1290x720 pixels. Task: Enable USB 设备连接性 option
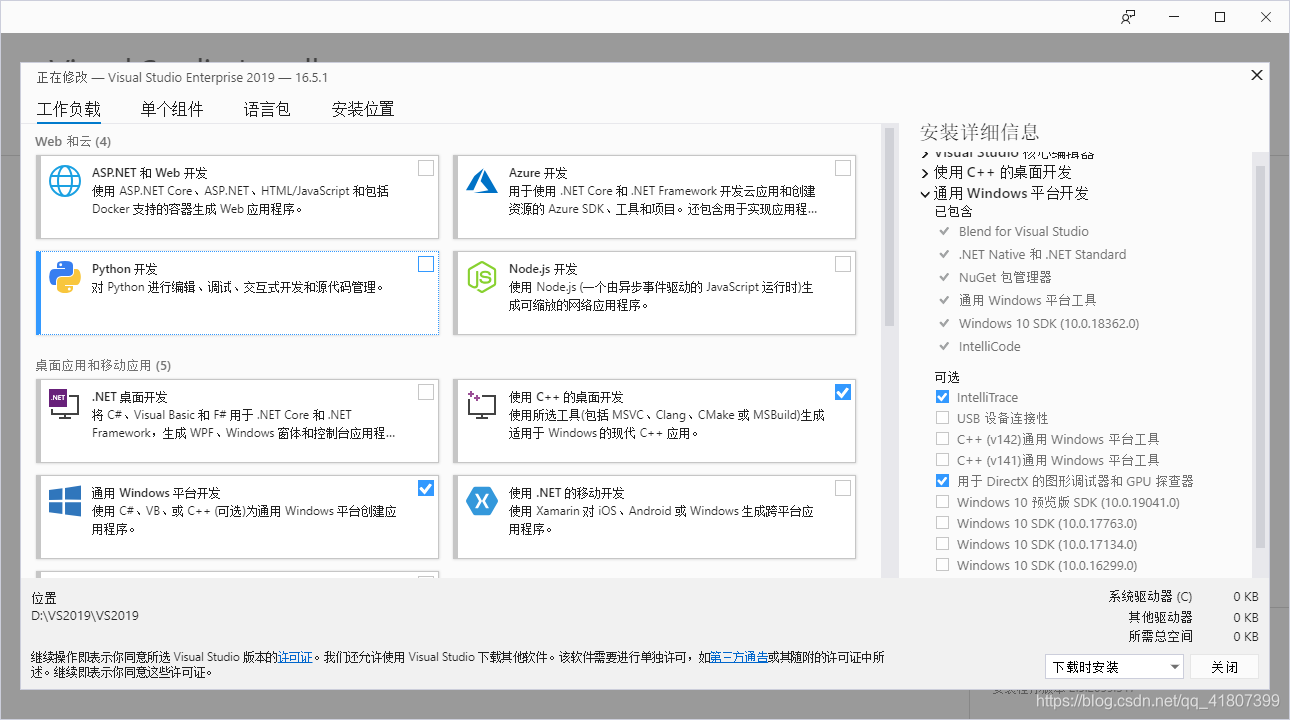pyautogui.click(x=943, y=418)
